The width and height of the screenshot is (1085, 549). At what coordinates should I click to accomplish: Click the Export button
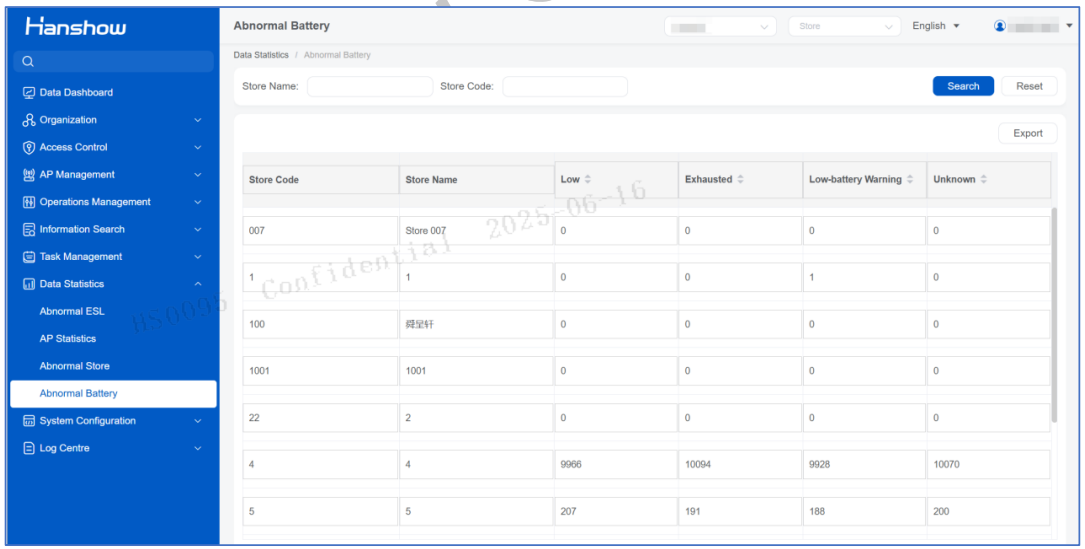tap(1028, 134)
